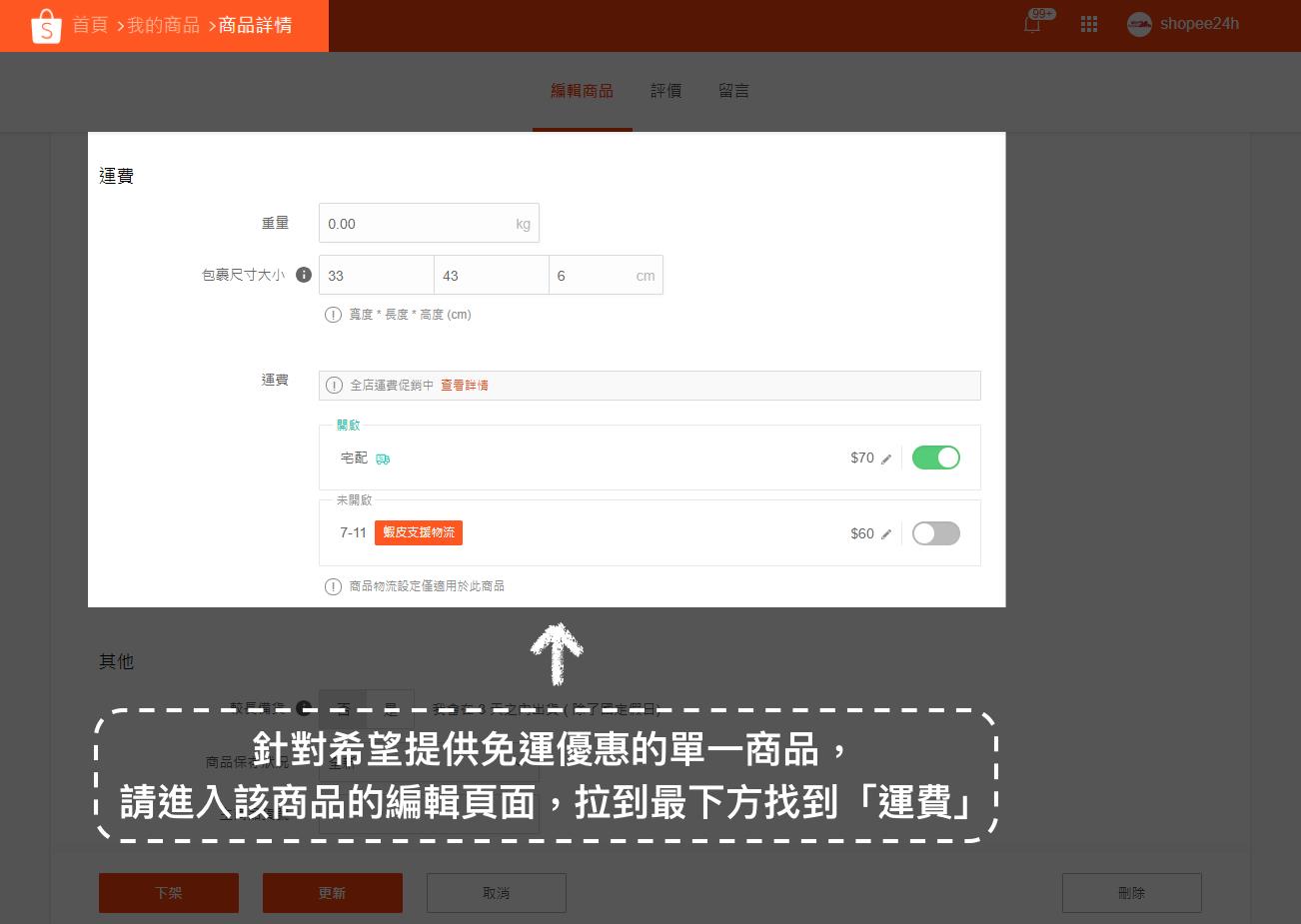This screenshot has height=924, width=1301.
Task: Edit the $60 7-11 shipping fee with pencil icon
Action: click(886, 533)
